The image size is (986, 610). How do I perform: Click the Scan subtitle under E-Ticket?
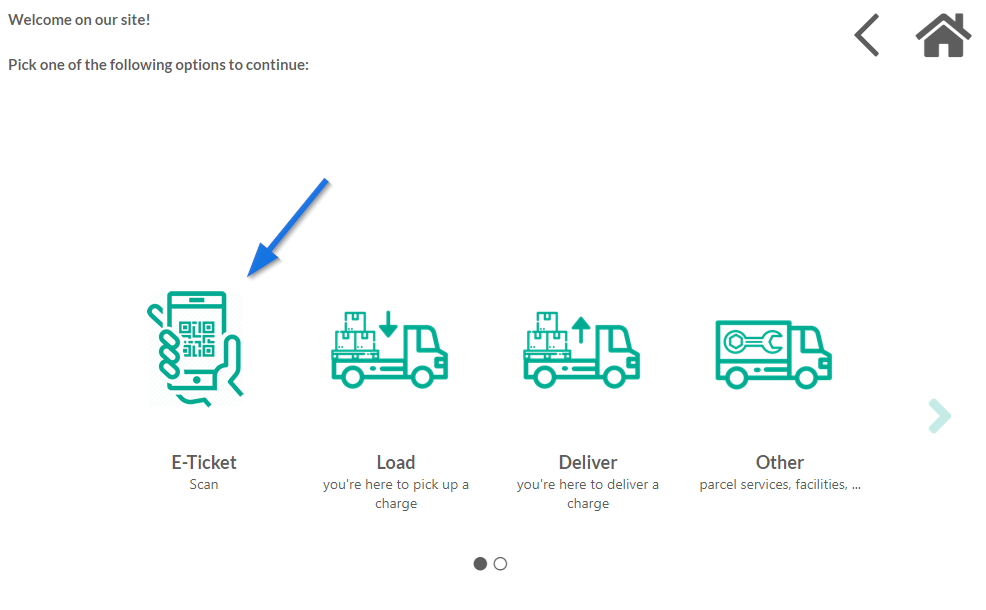[204, 484]
